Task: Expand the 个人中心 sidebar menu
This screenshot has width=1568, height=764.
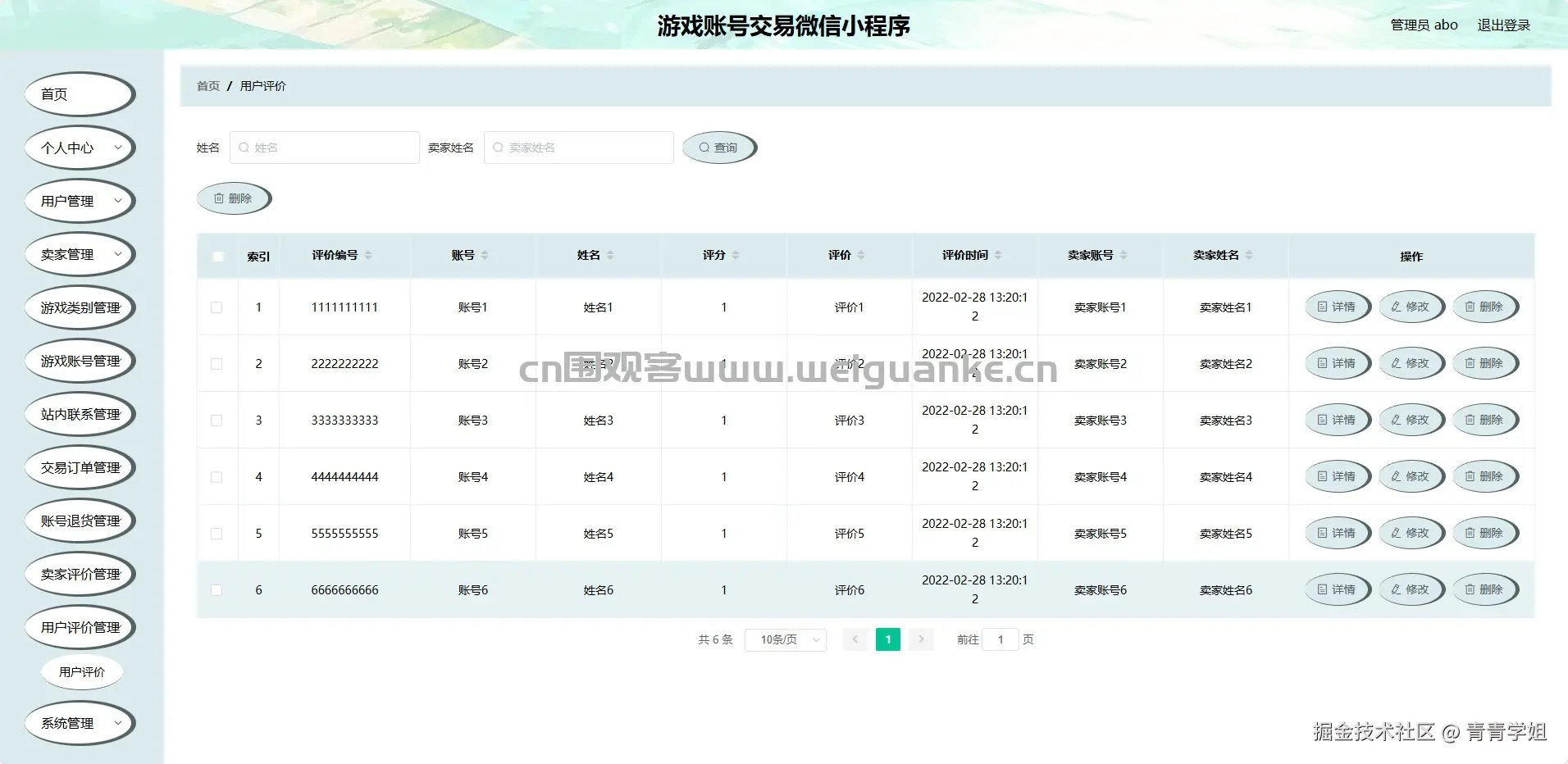Action: pos(80,148)
